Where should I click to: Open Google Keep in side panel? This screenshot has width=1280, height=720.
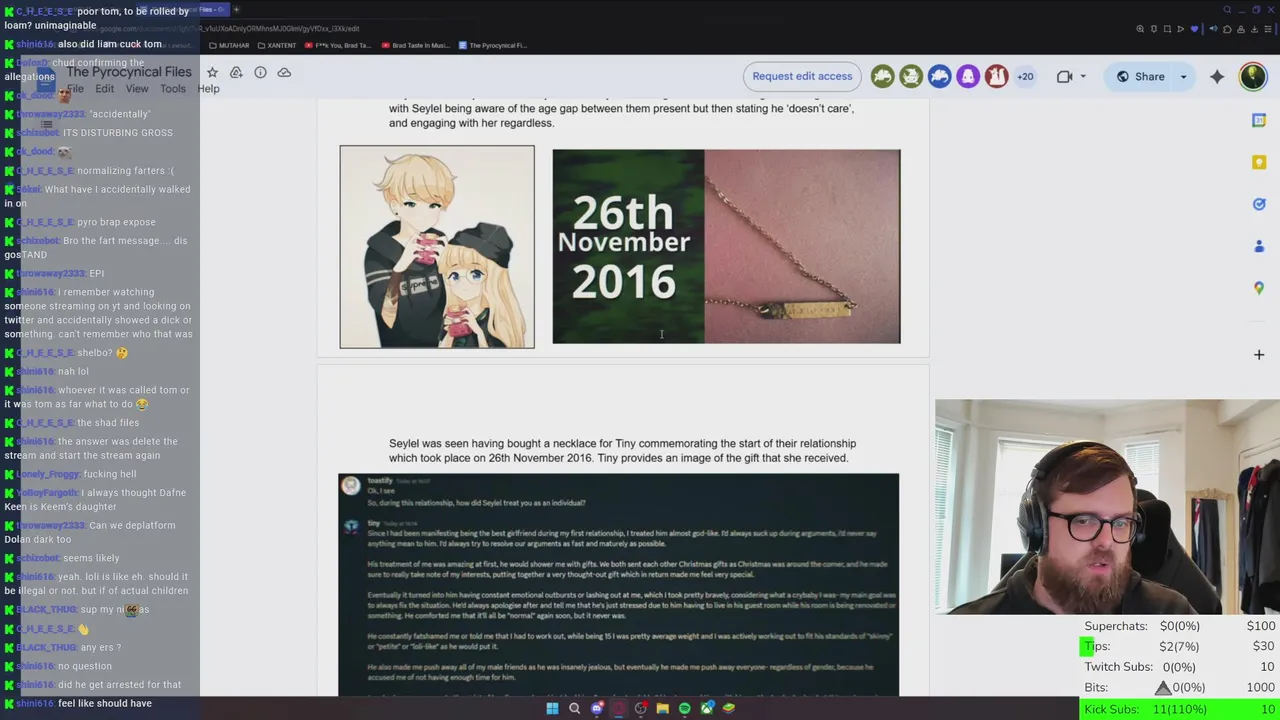tap(1259, 162)
